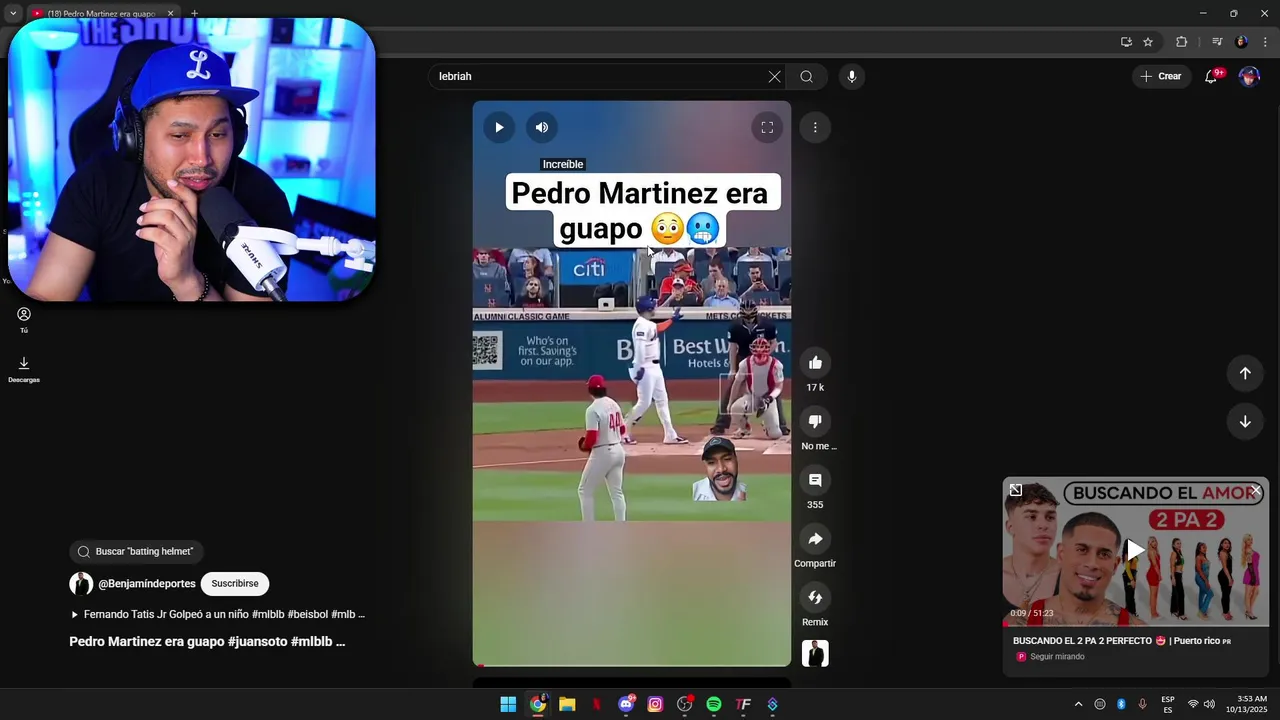1280x720 pixels.
Task: Bookmark this page with the star icon
Action: pos(1148,42)
